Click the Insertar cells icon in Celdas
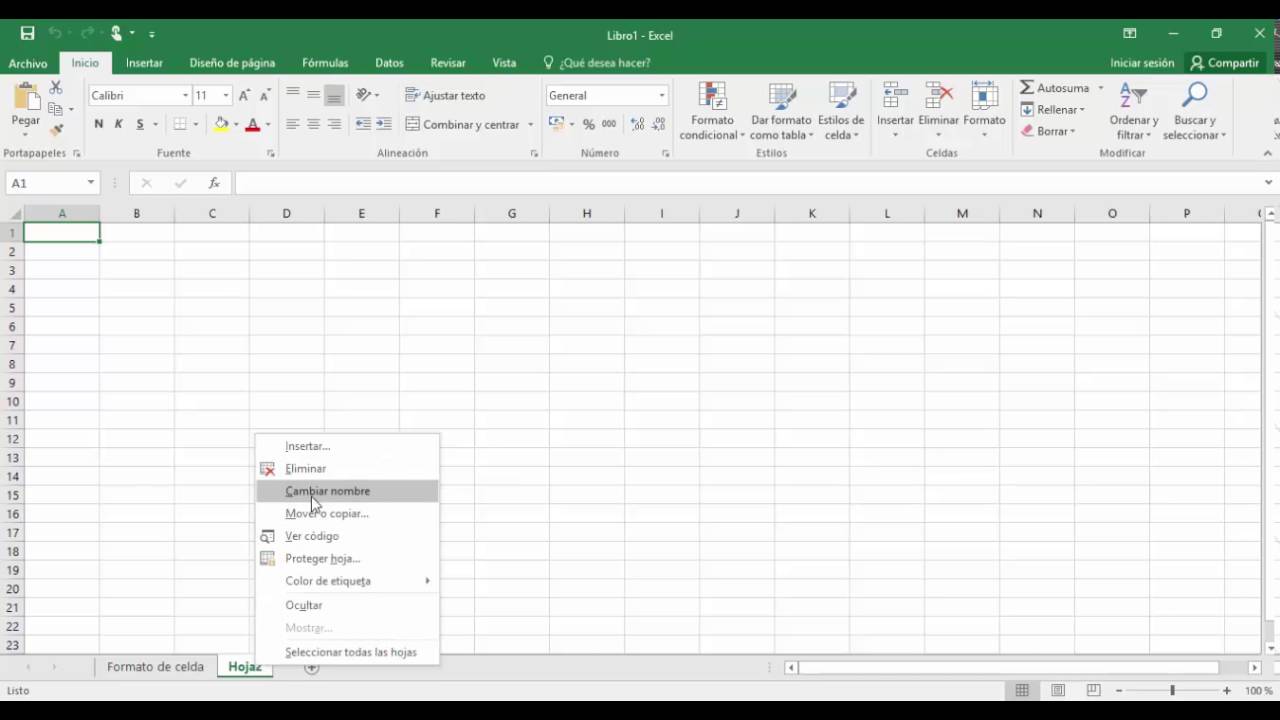 pos(895,97)
